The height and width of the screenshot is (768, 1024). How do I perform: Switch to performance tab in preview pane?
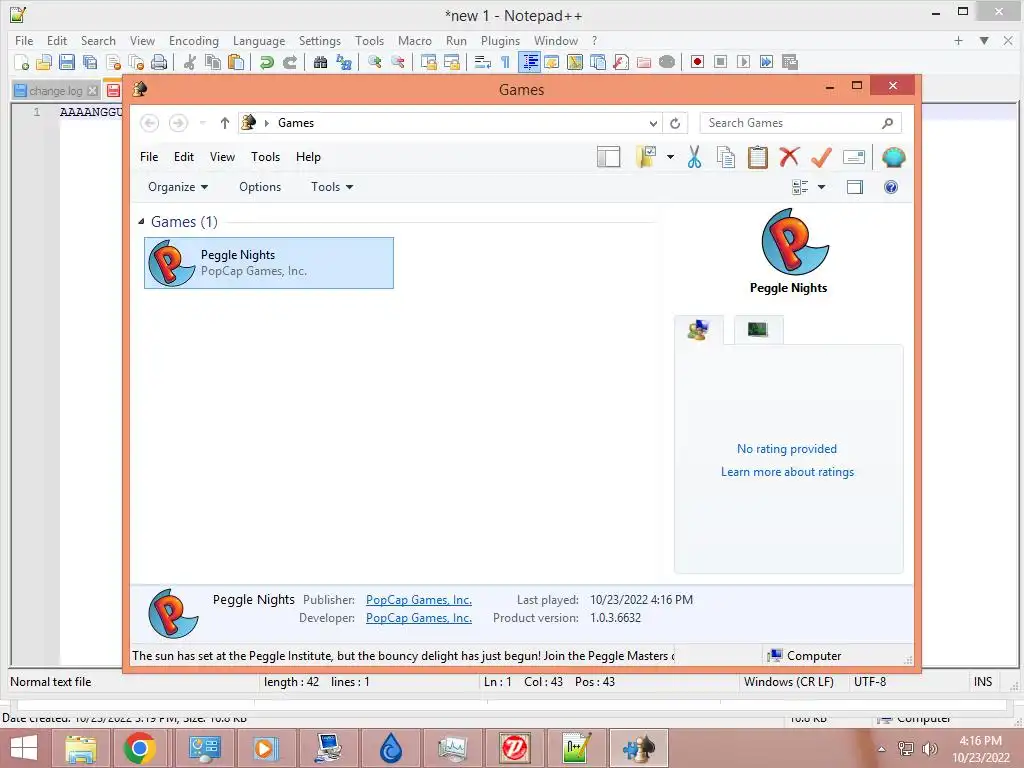758,330
